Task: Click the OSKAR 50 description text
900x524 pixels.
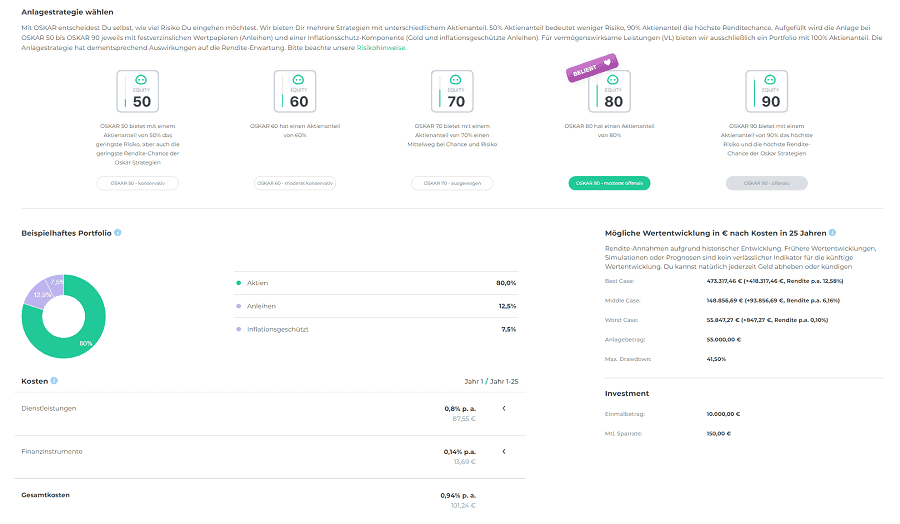Action: [x=138, y=144]
